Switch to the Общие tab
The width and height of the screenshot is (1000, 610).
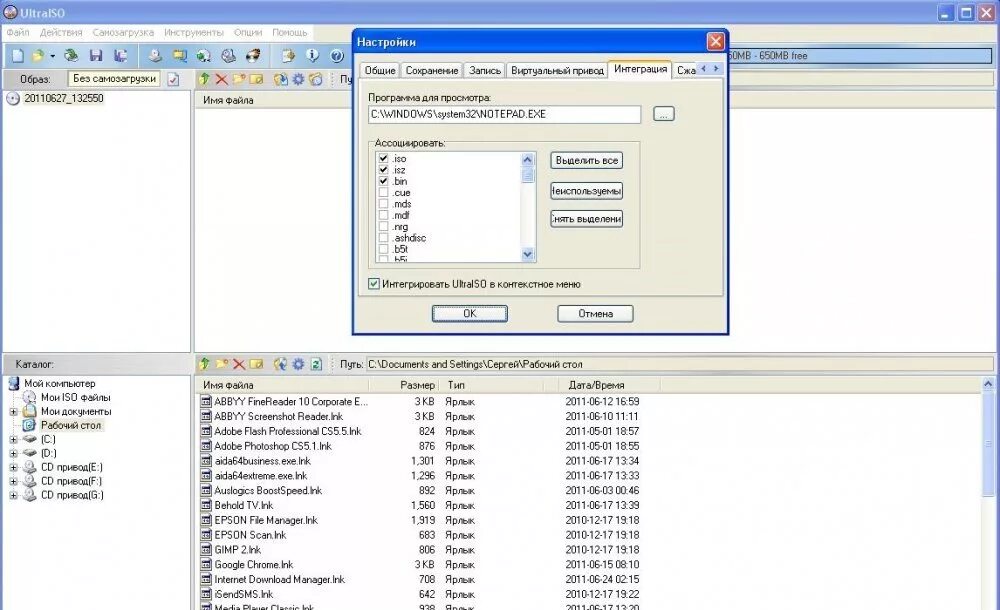pos(380,70)
